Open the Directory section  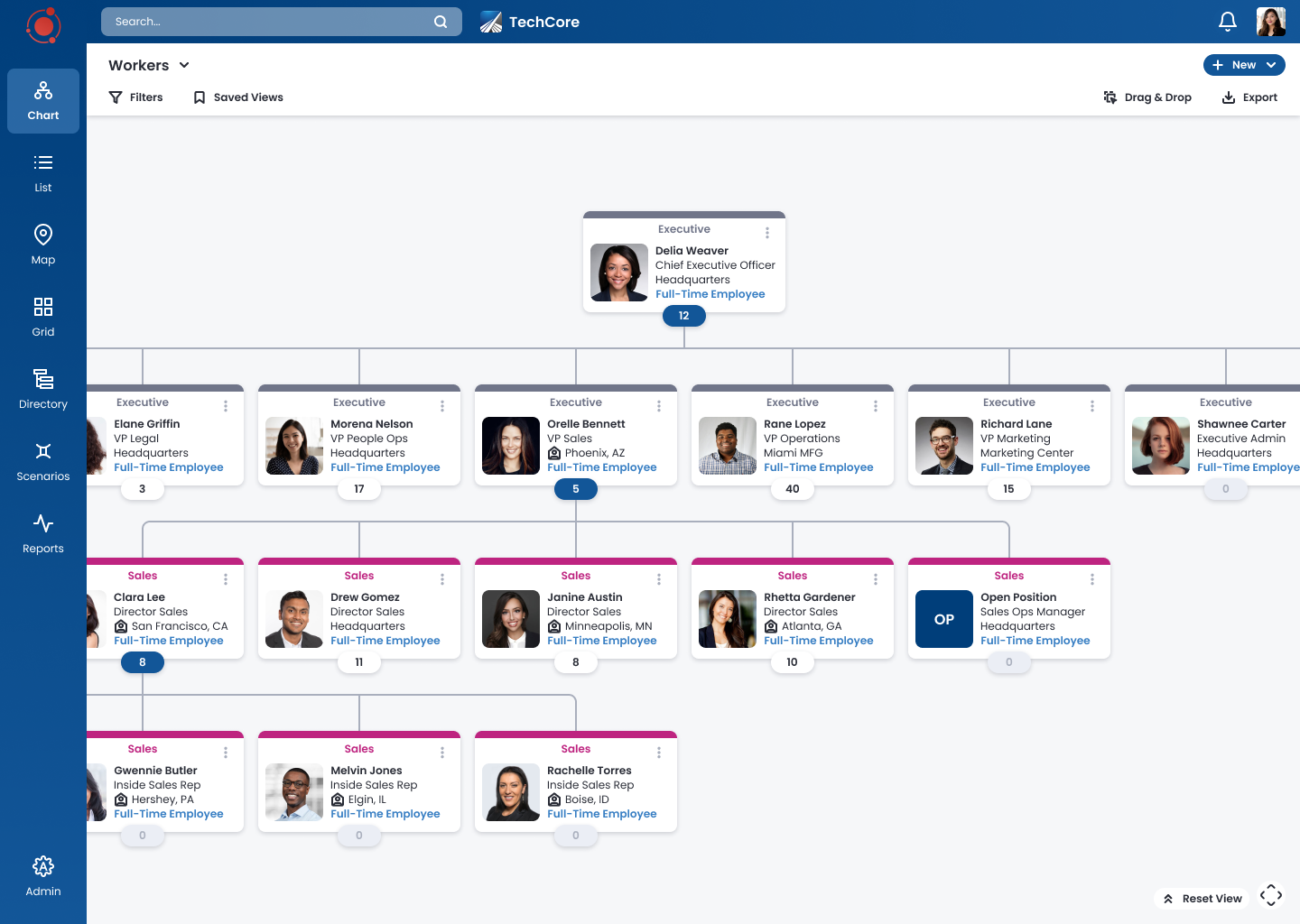(42, 389)
